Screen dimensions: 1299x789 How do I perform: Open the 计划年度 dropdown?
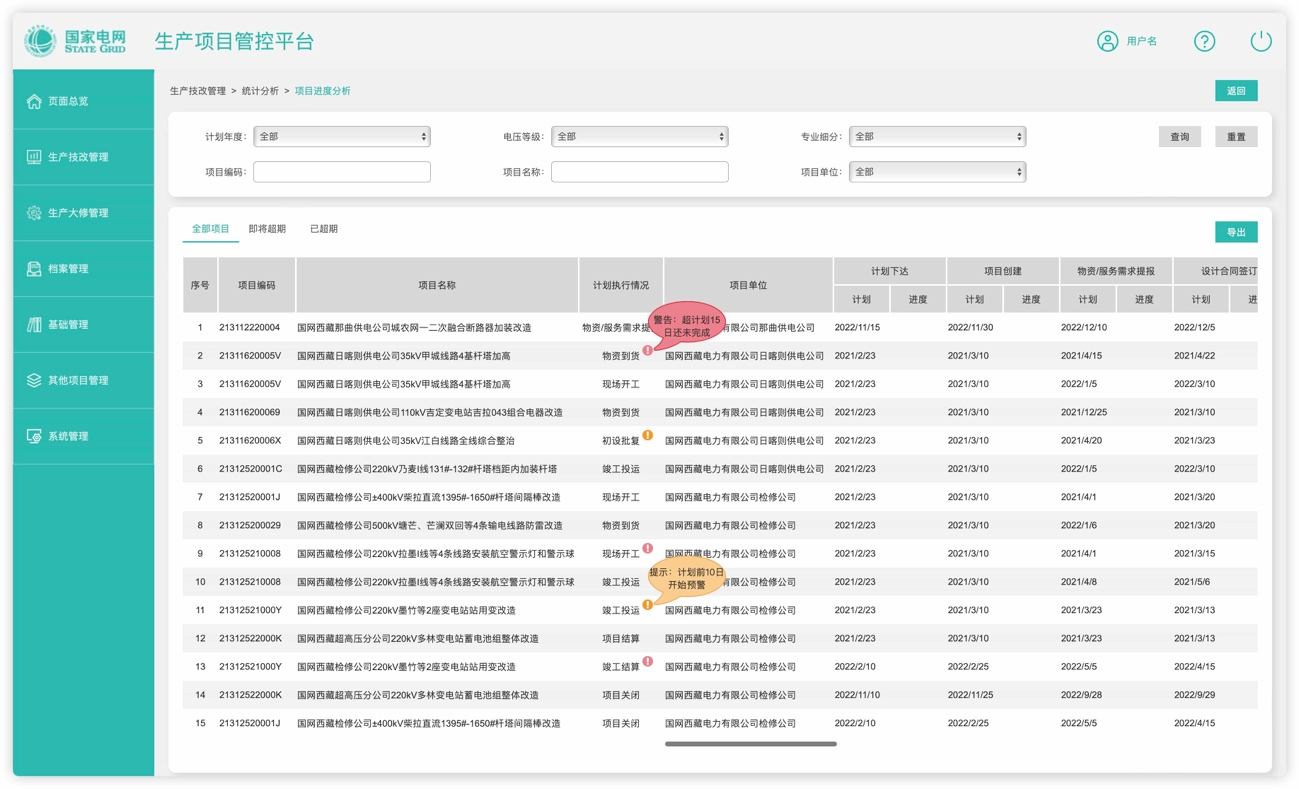(342, 136)
